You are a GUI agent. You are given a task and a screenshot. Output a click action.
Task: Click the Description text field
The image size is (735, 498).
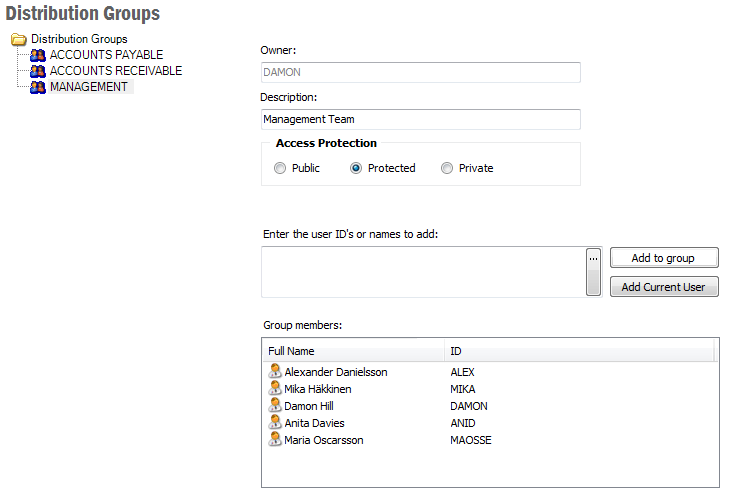(x=420, y=119)
